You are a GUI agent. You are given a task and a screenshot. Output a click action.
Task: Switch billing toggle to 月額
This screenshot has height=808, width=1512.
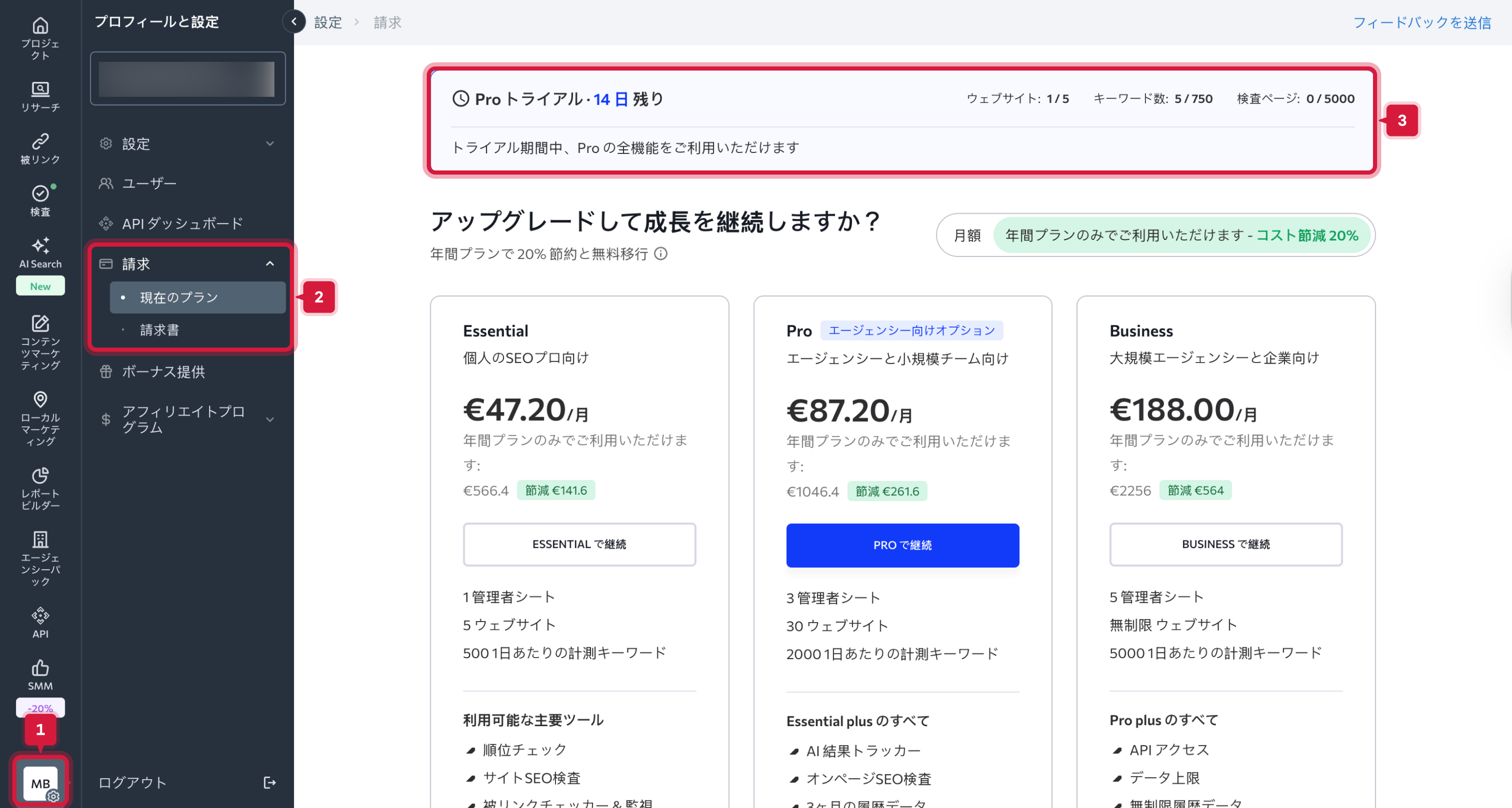[x=967, y=235]
